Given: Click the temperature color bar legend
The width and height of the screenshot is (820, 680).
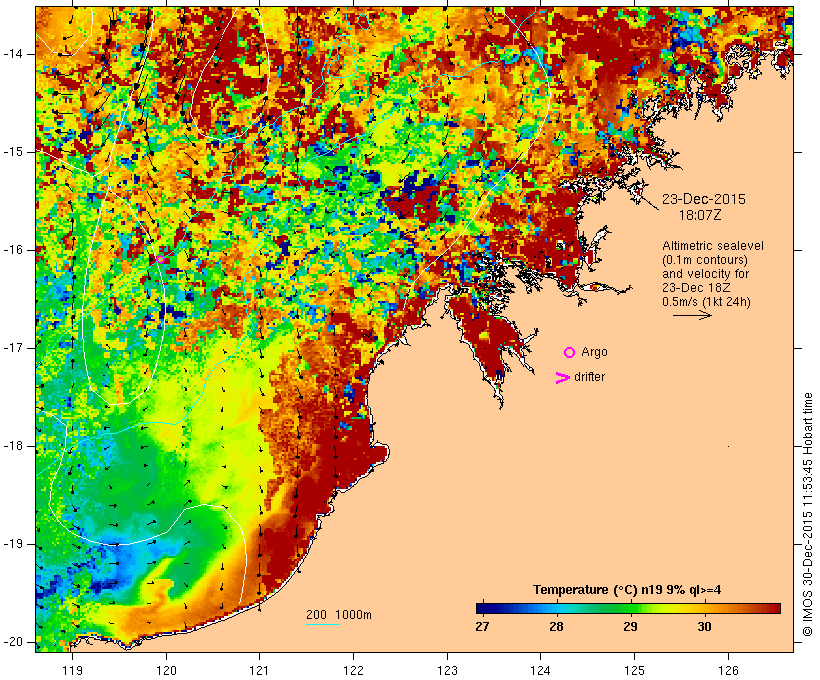Looking at the screenshot, I should pos(628,608).
